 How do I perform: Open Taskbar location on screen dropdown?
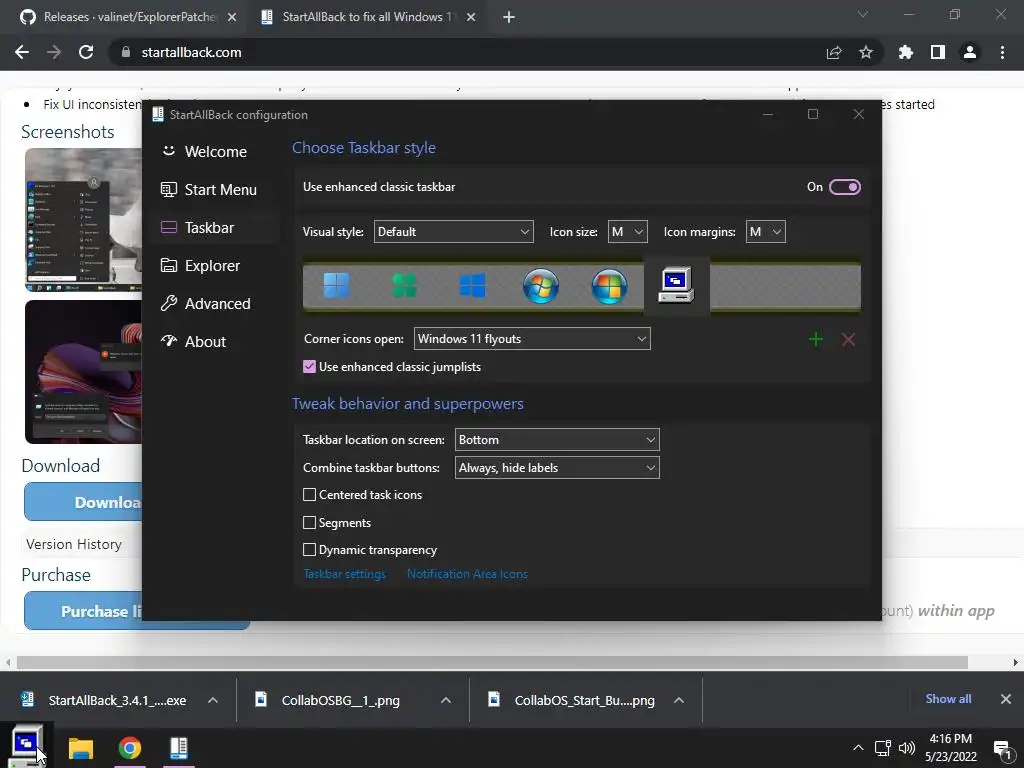[x=557, y=440]
